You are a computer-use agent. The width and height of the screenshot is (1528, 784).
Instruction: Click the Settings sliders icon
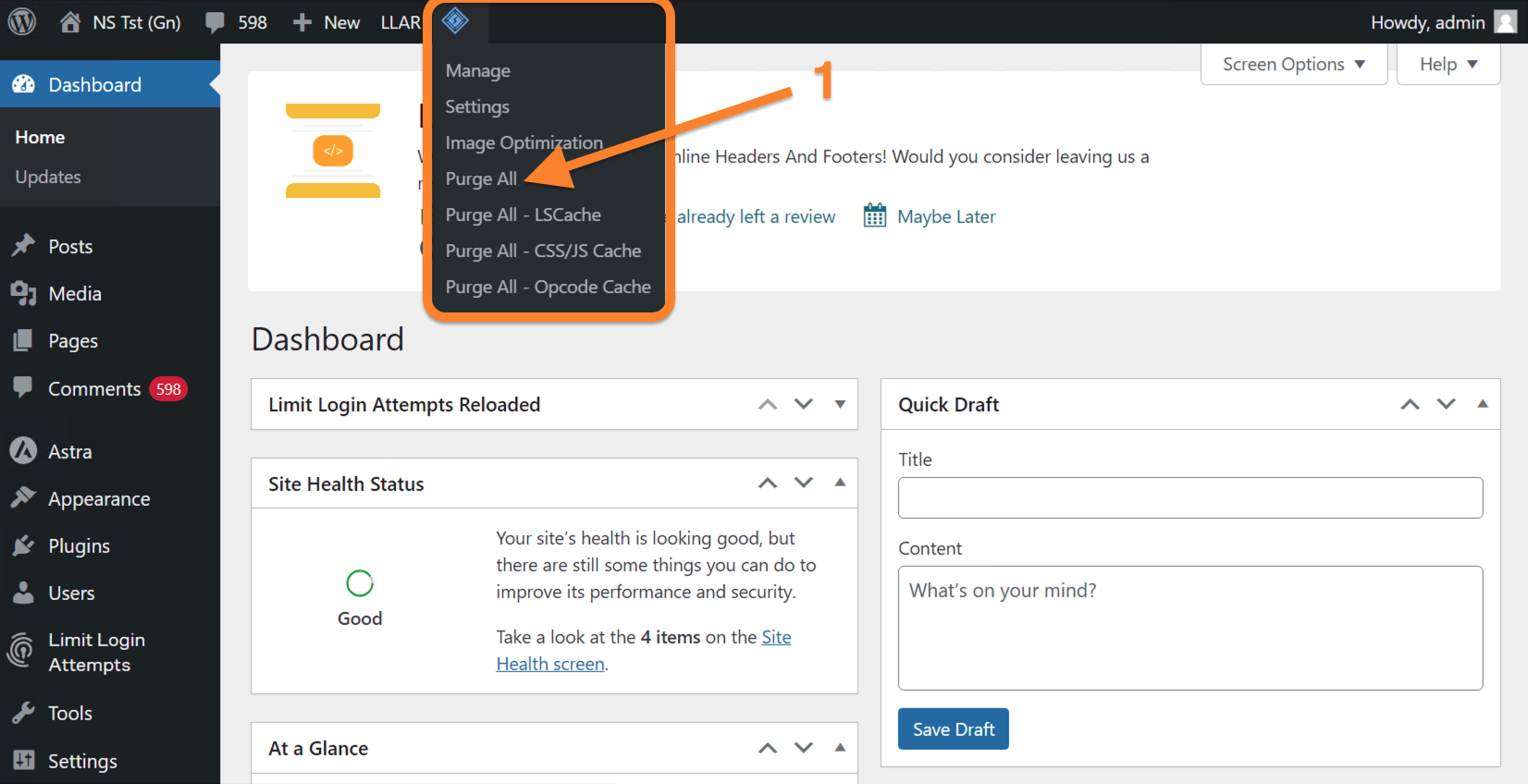[x=23, y=760]
